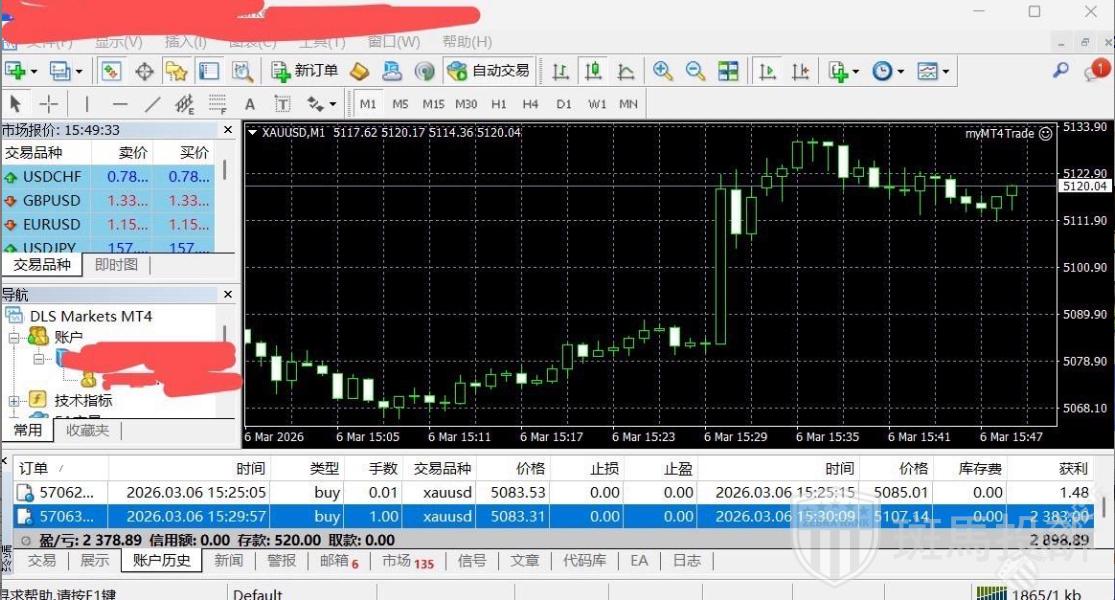Image resolution: width=1115 pixels, height=600 pixels.
Task: Expand the 技术指标 node in the navigator
Action: (14, 400)
